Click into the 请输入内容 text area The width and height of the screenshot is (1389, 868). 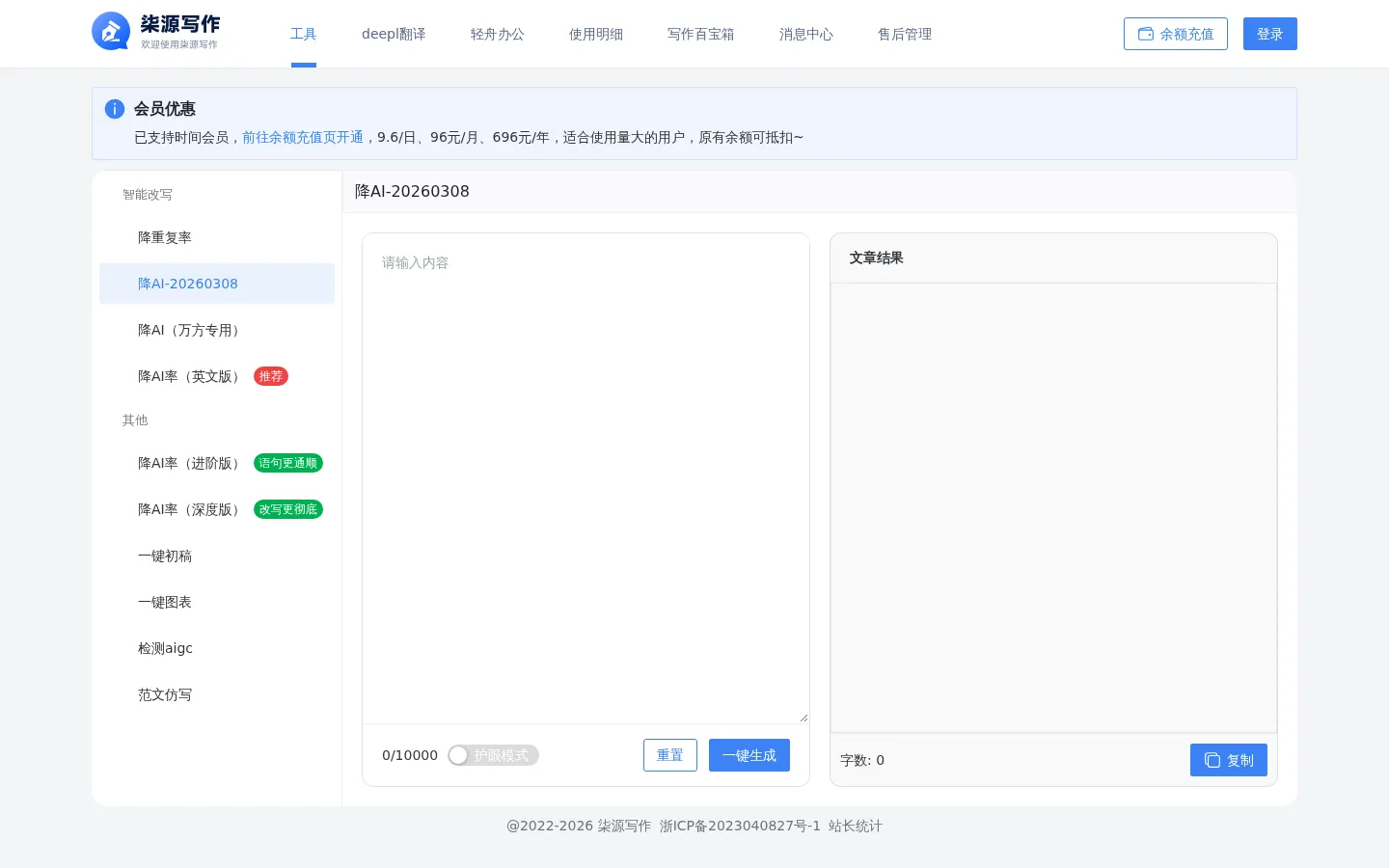586,478
